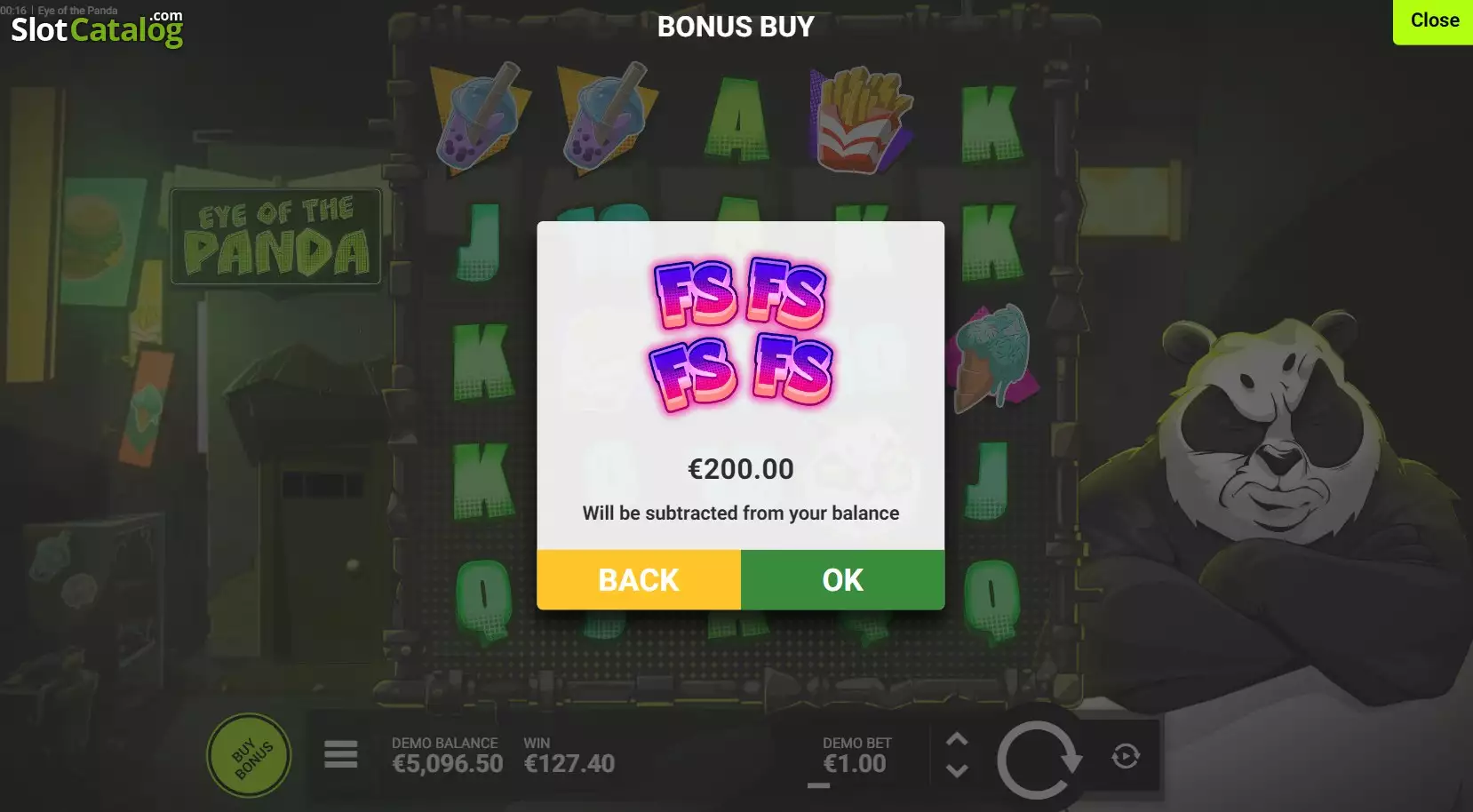
Task: Click the ice cream cone symbol
Action: point(991,358)
